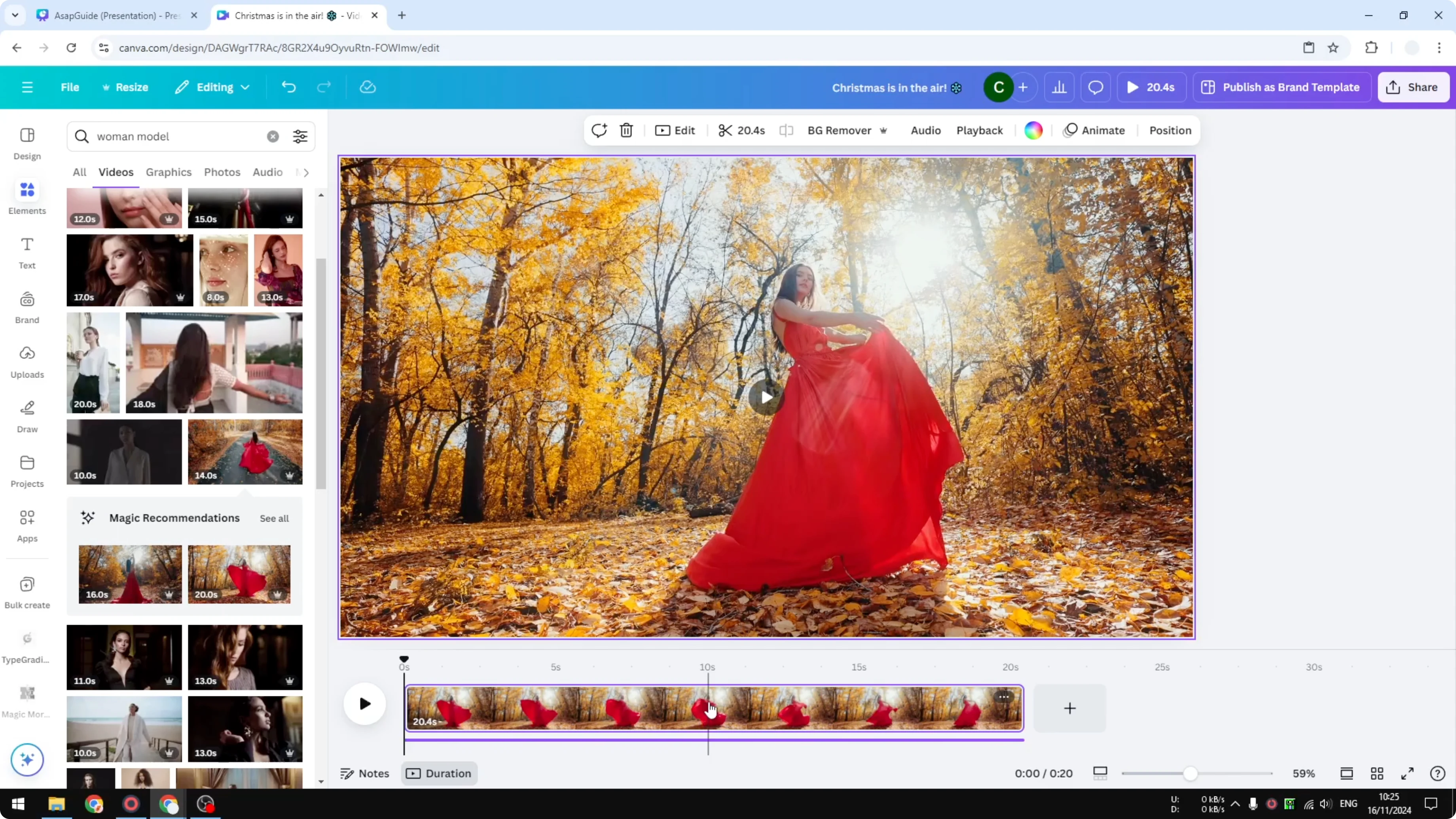Open See all Magic Recommendations

(273, 518)
